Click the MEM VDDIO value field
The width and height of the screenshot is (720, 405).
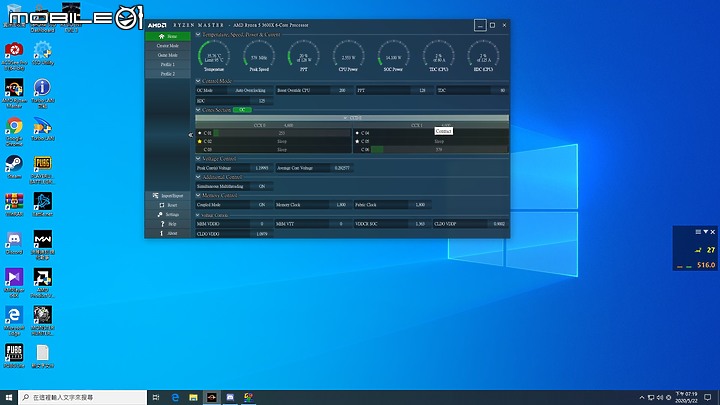[x=262, y=224]
